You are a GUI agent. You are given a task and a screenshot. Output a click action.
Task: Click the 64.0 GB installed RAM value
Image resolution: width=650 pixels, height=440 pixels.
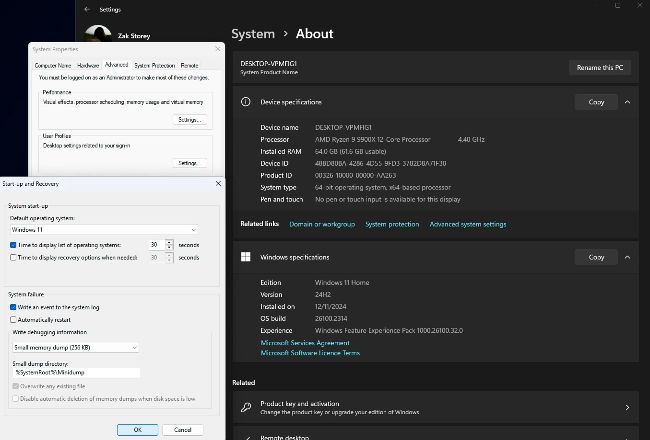351,151
